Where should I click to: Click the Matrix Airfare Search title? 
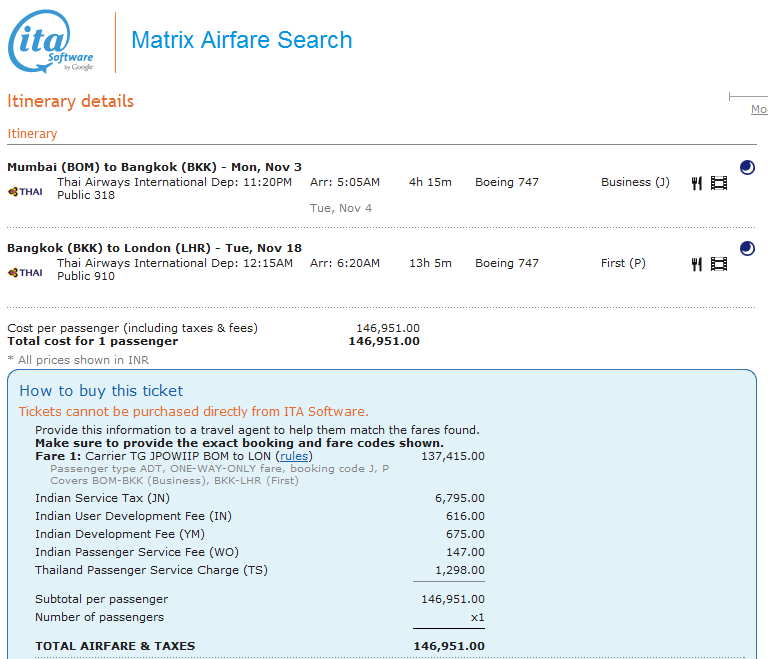point(242,41)
